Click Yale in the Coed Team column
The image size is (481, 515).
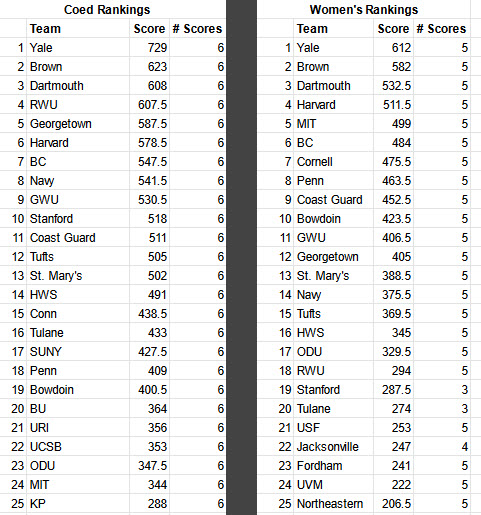coord(78,47)
